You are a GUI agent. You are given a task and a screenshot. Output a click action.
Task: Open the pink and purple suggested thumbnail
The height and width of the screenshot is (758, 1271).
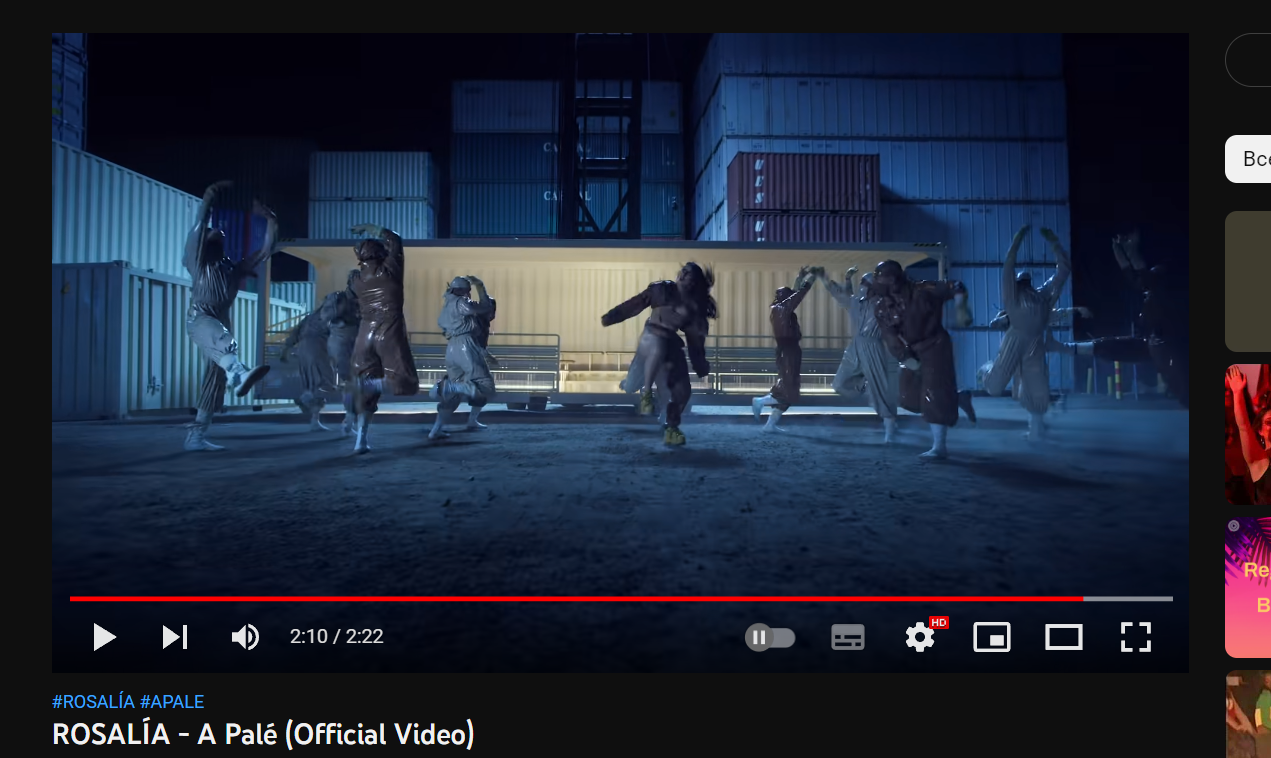pos(1248,587)
